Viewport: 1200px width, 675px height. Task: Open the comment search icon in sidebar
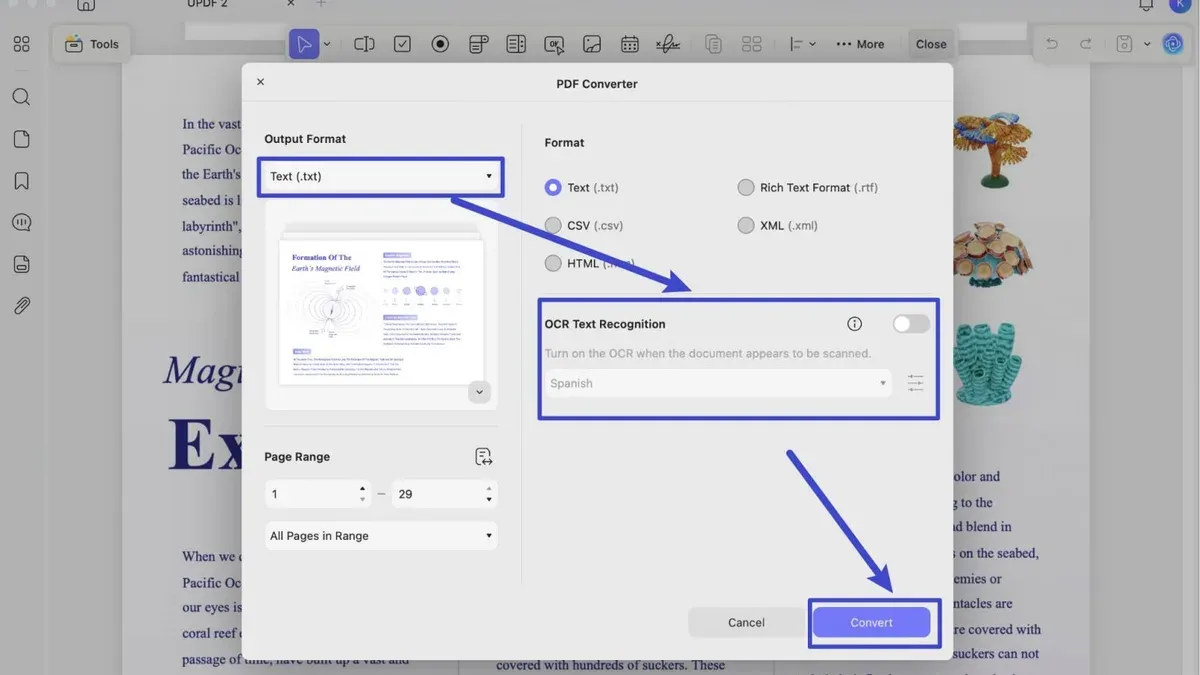21,222
